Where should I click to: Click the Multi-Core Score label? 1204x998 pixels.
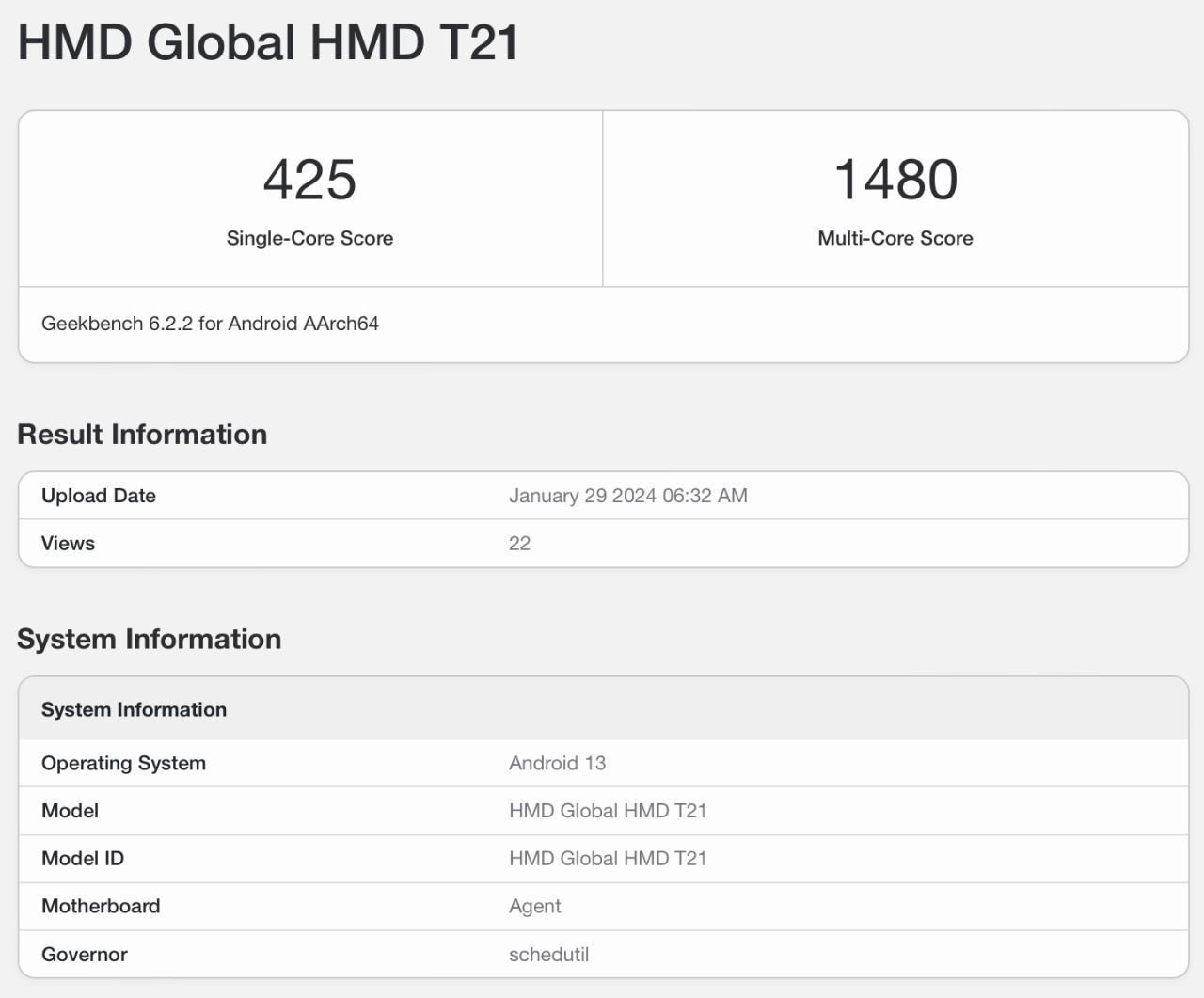tap(895, 238)
